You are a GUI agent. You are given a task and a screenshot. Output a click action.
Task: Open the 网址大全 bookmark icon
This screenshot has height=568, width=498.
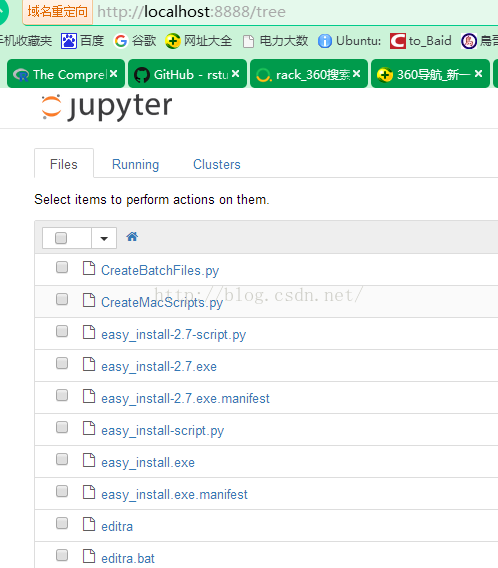173,41
